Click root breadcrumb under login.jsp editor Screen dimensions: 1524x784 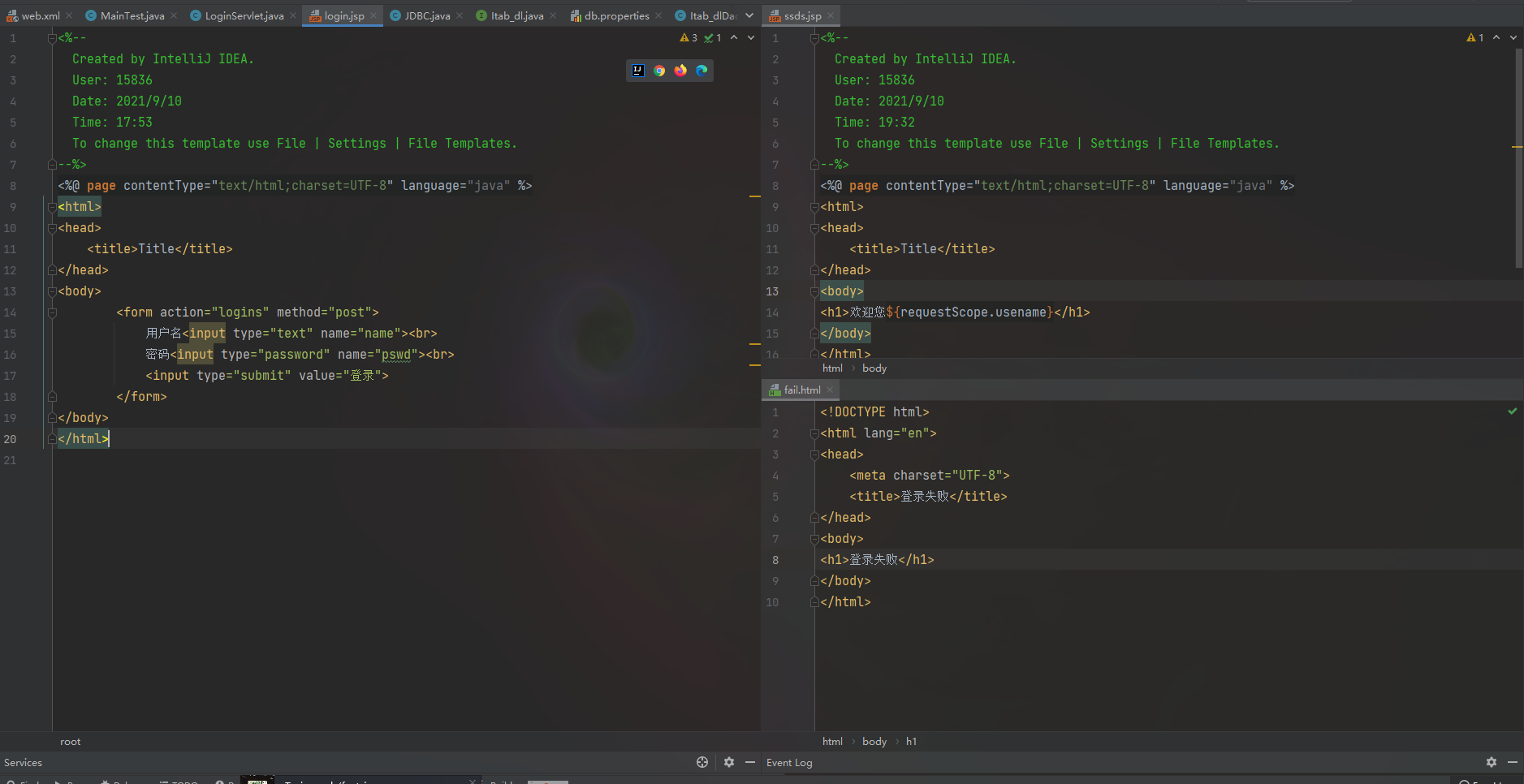(x=70, y=741)
